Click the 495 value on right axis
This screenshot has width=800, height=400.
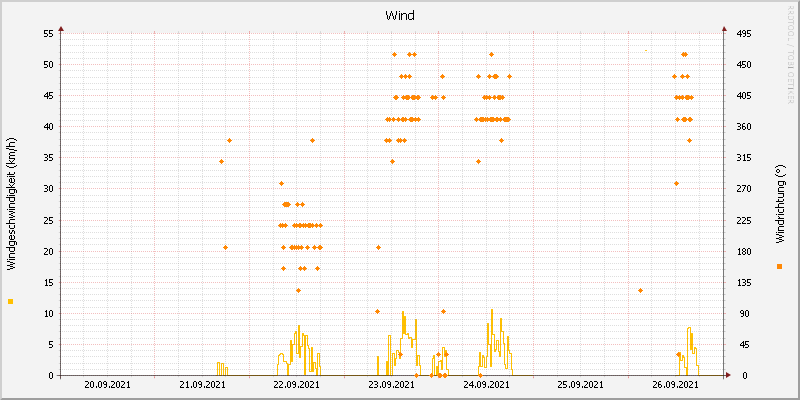[743, 34]
